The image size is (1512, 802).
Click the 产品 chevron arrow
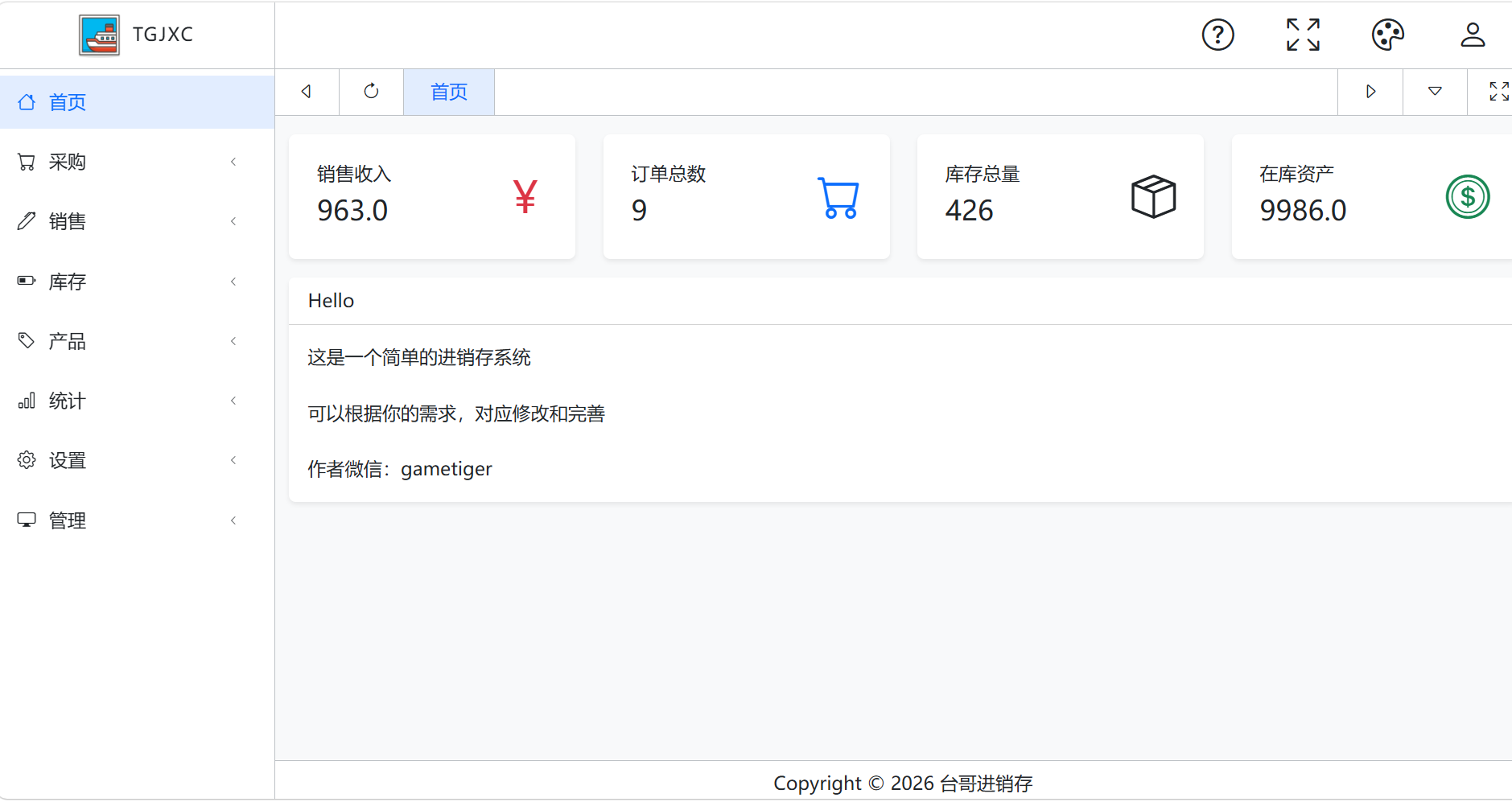click(233, 341)
